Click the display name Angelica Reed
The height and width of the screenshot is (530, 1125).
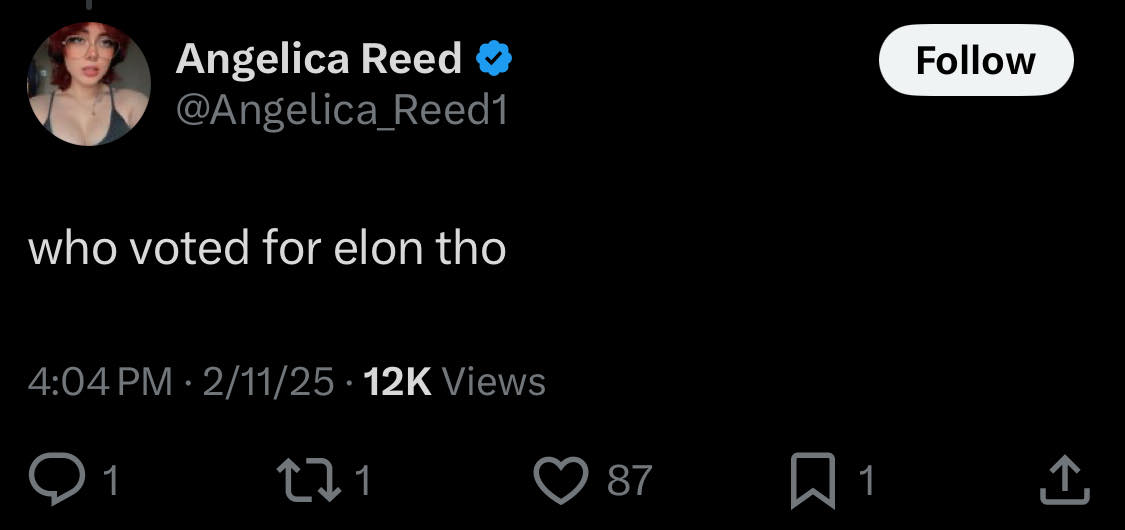(x=318, y=60)
